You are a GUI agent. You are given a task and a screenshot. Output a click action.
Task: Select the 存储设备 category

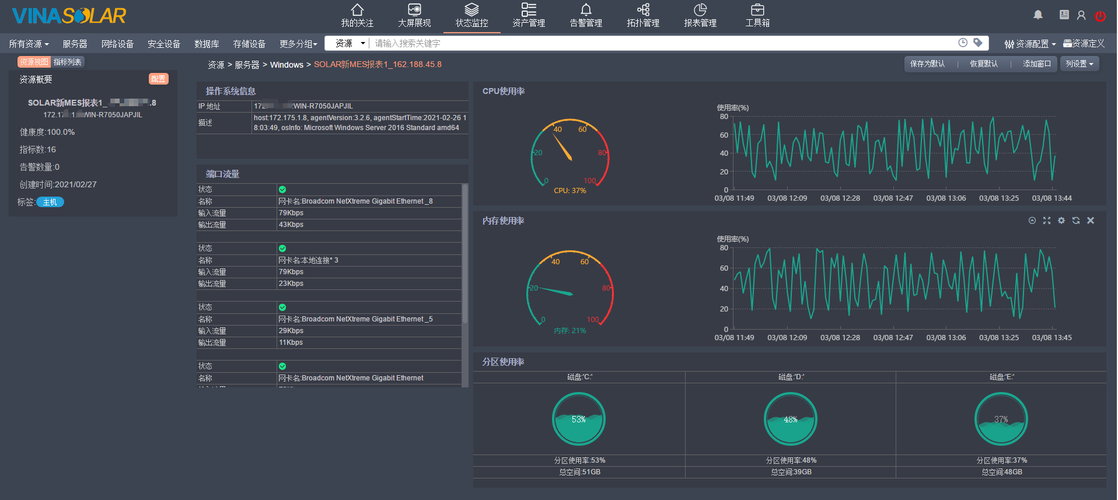click(249, 44)
